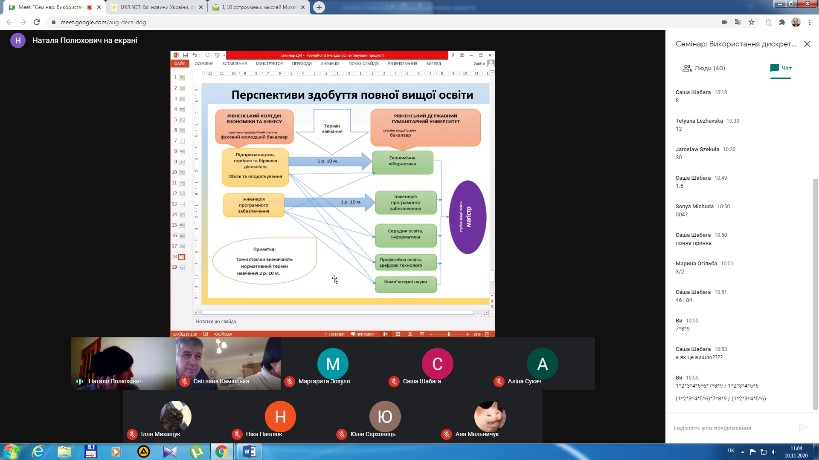Screen dimensions: 819x460
Task: Open the Windows Start button
Action: 10,451
